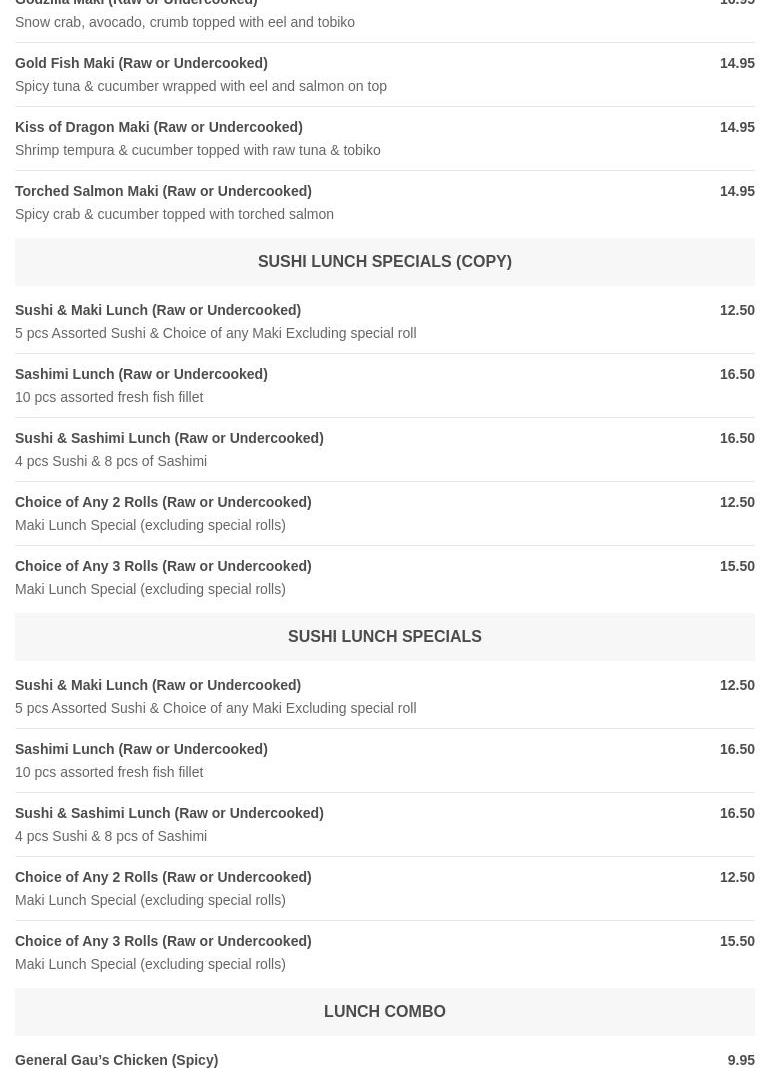Pick Sashimi Lunch in the Copy section
The width and height of the screenshot is (770, 1084).
[x=141, y=374]
